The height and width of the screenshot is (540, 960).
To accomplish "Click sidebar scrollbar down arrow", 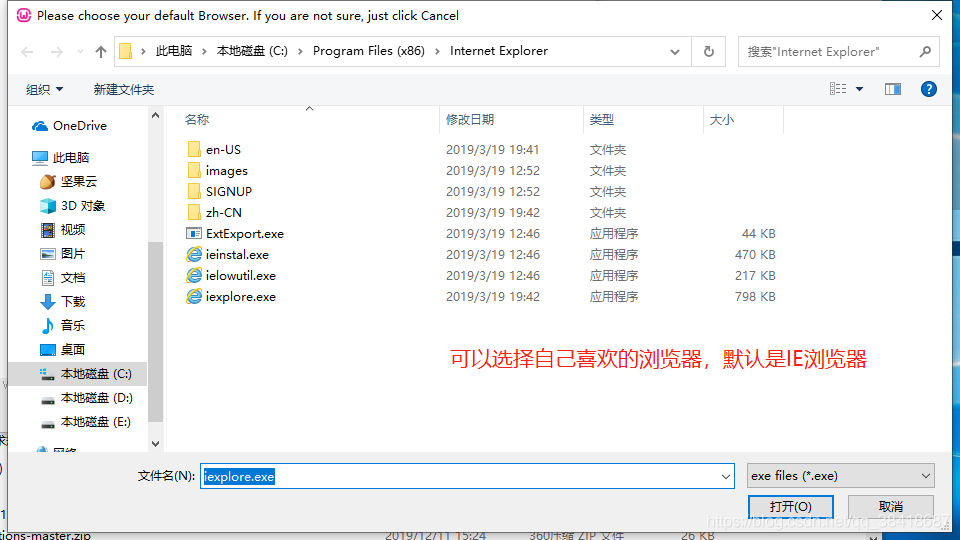I will 156,444.
